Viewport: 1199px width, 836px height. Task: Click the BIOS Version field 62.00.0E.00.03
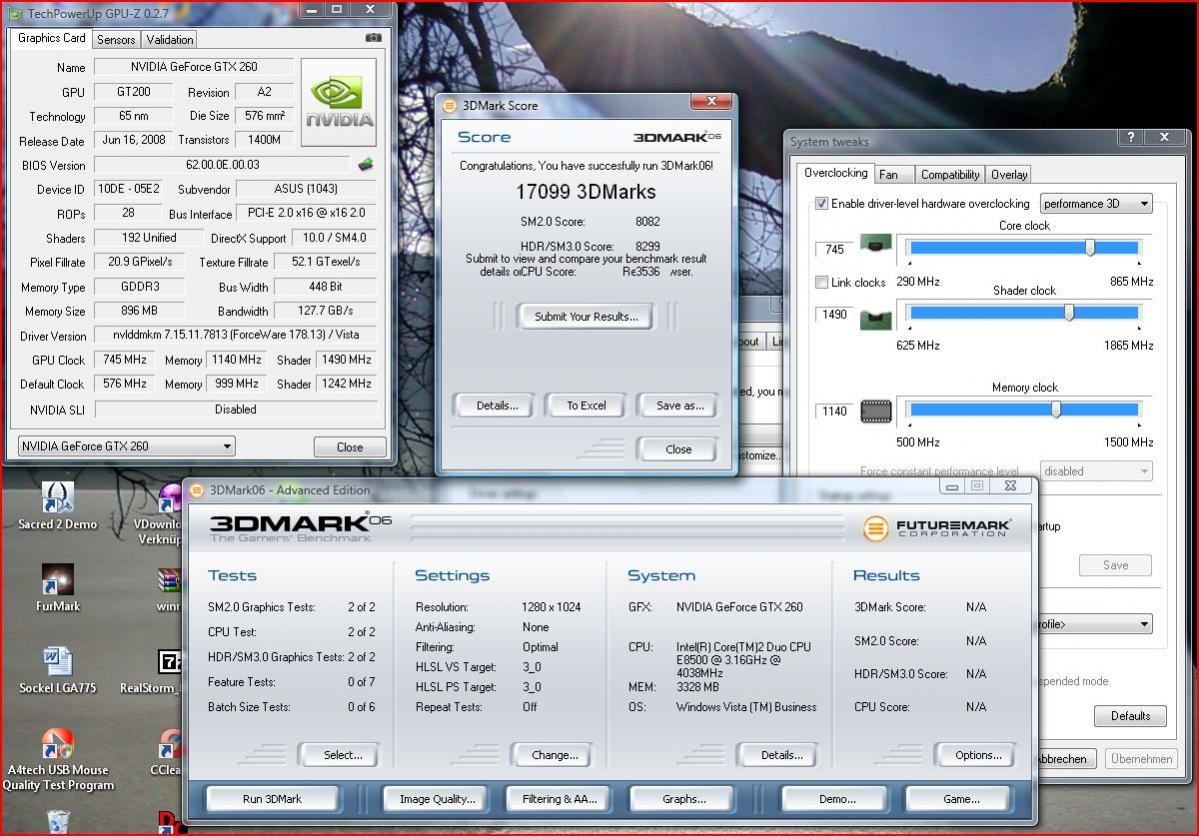pyautogui.click(x=222, y=164)
